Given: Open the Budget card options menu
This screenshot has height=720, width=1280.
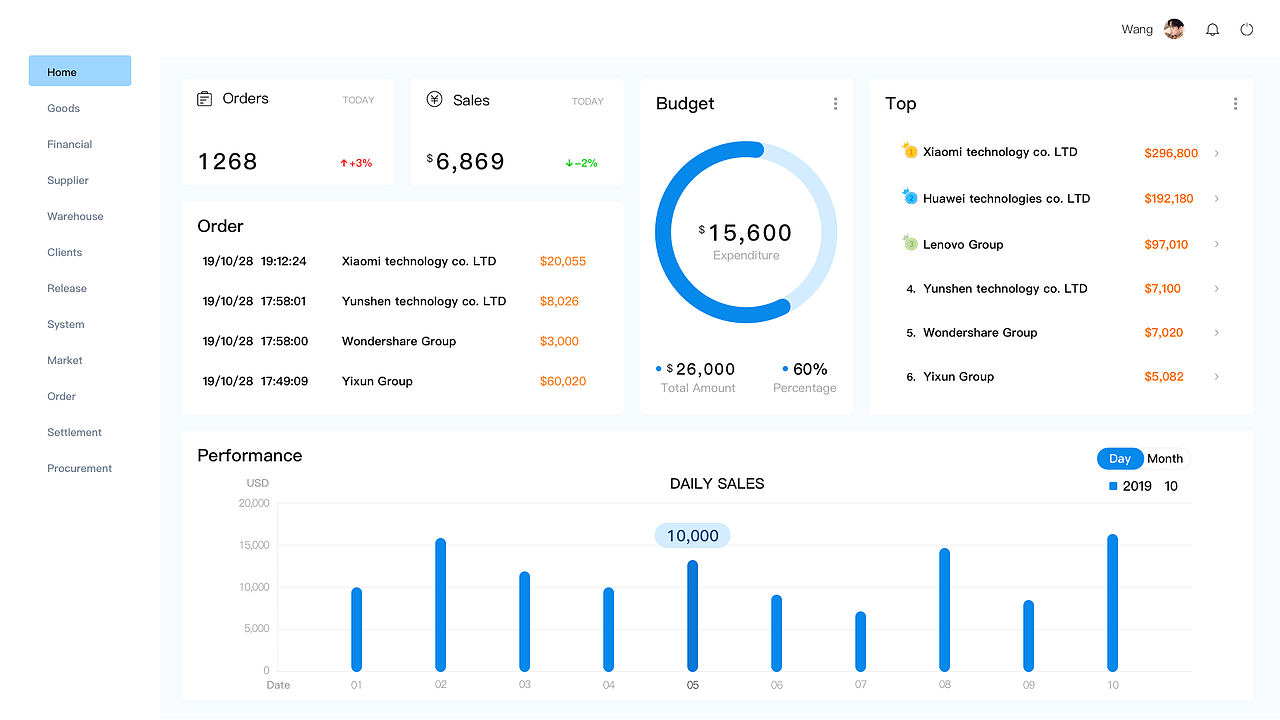Looking at the screenshot, I should [x=835, y=104].
